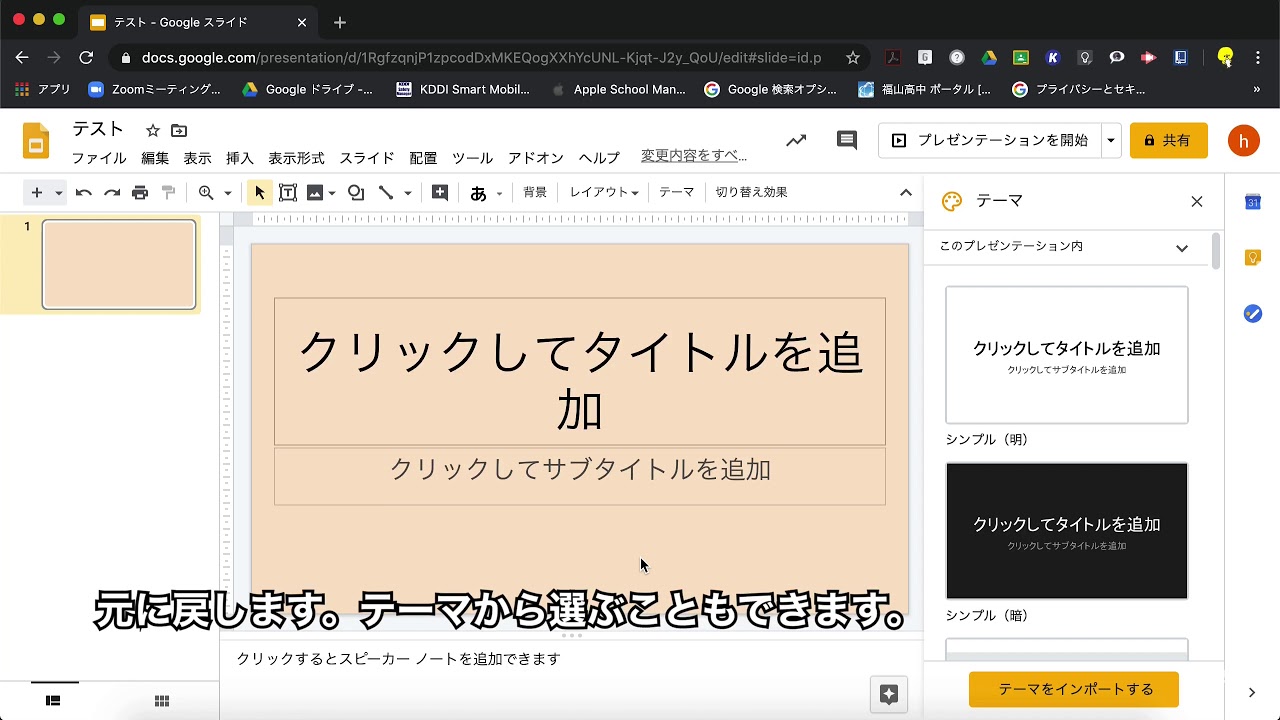
Task: Close the テーマ theme panel
Action: point(1197,202)
